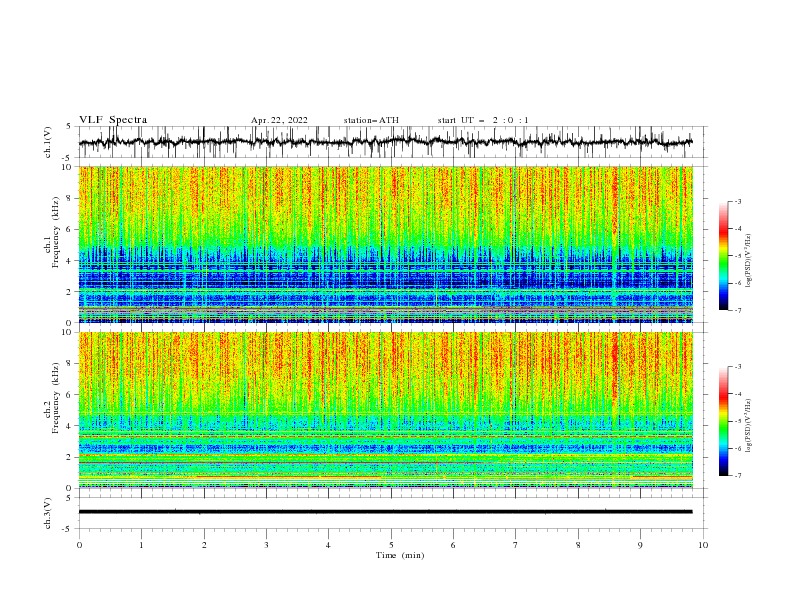Click the 'start UT = 2 :0 :1' text

483,120
